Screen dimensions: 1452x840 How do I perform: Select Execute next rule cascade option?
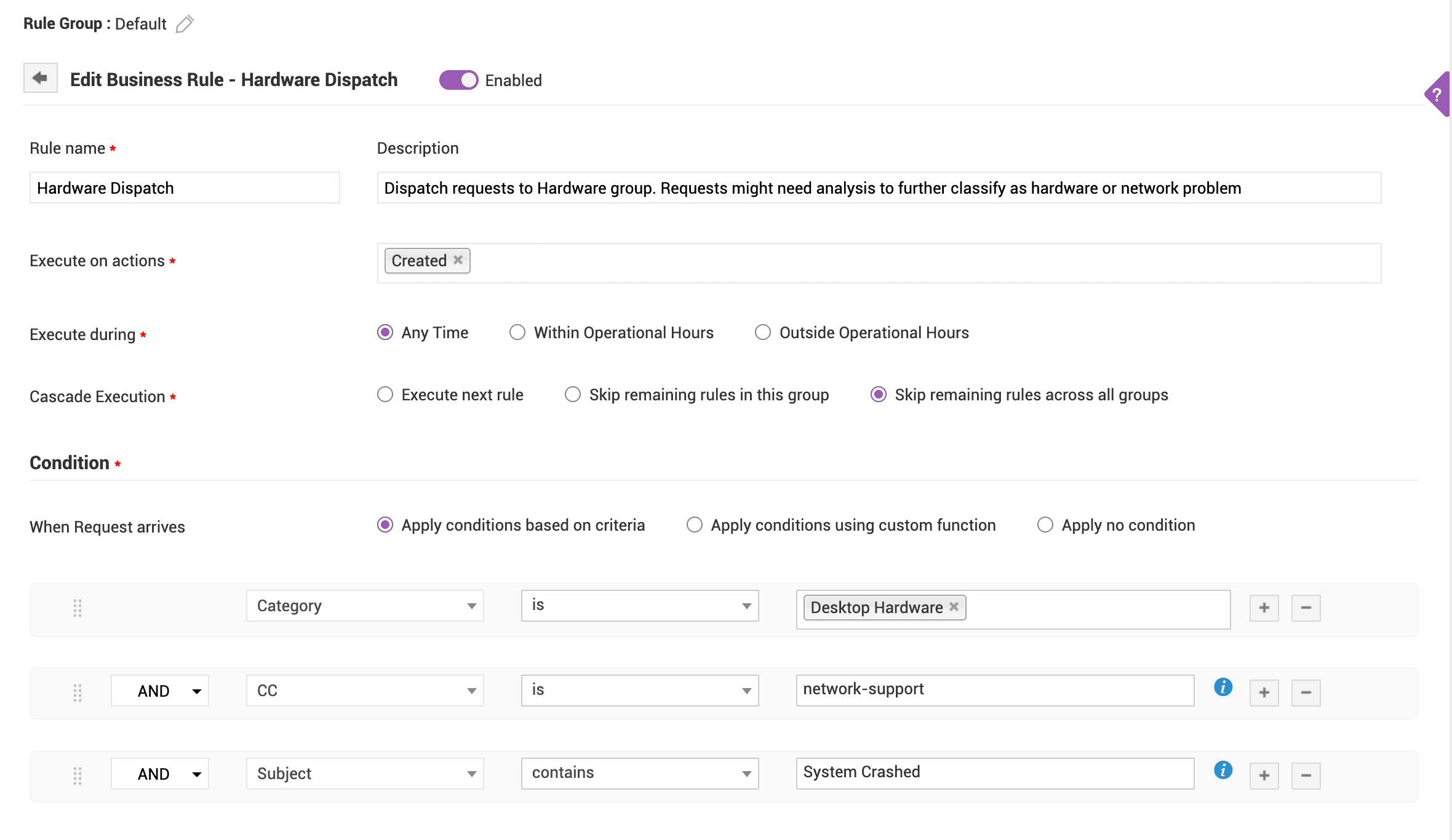tap(385, 394)
